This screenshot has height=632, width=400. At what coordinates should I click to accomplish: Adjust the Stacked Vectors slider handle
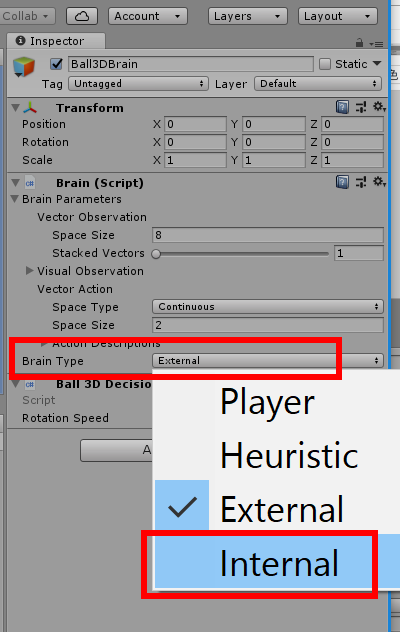point(156,254)
